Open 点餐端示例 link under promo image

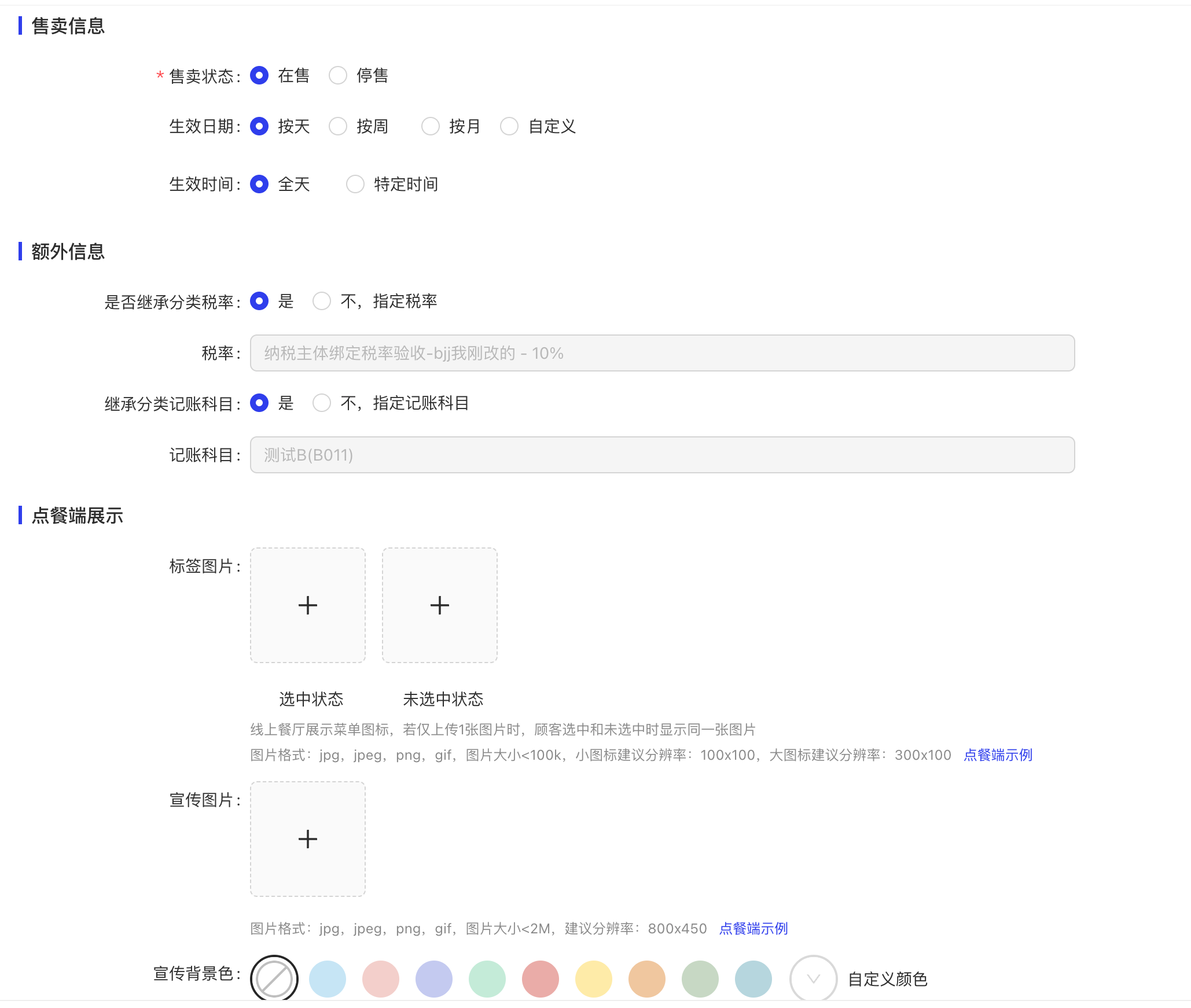(x=753, y=928)
